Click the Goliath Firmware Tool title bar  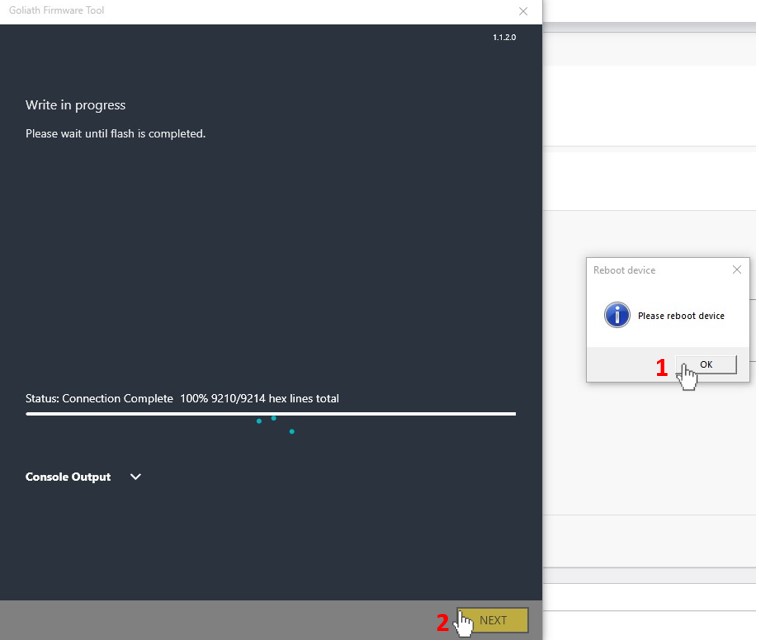click(x=250, y=11)
